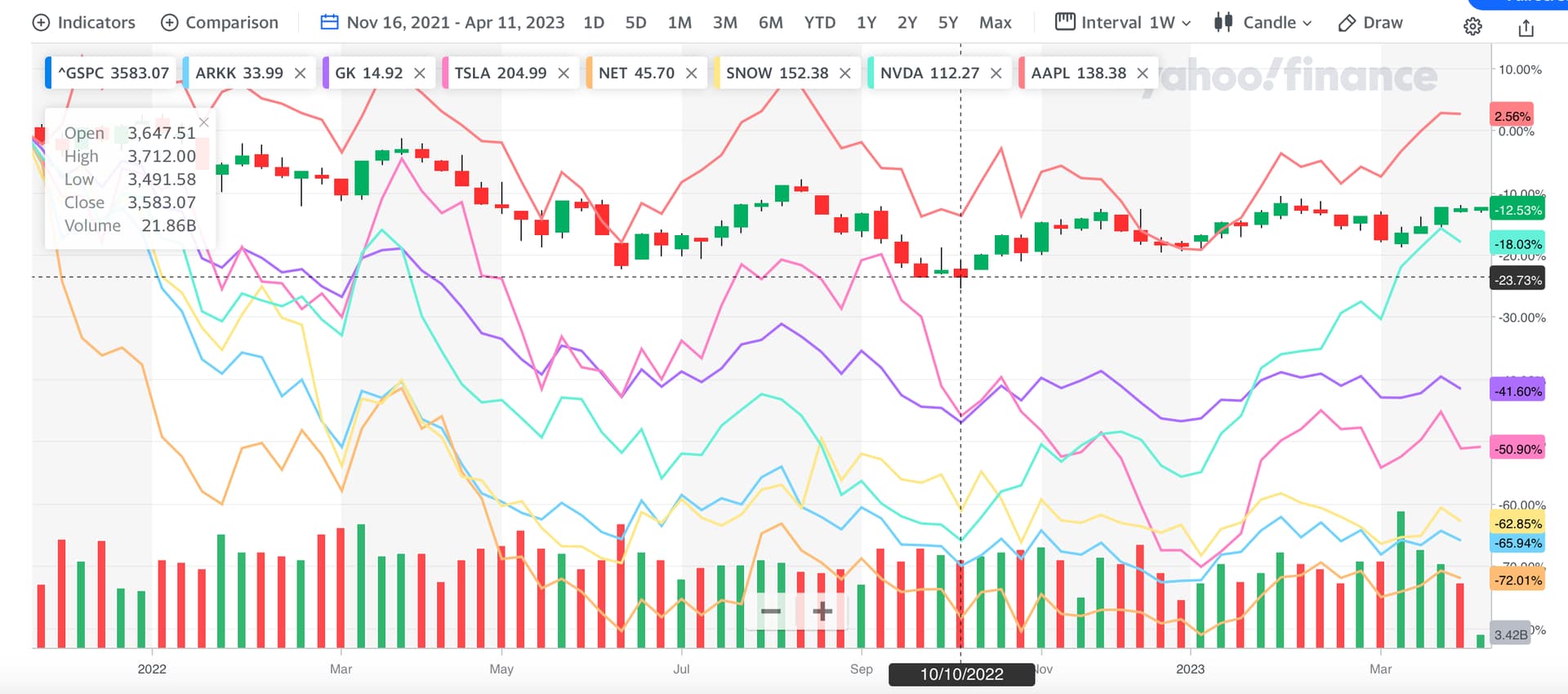Select the 3M range

tap(725, 23)
